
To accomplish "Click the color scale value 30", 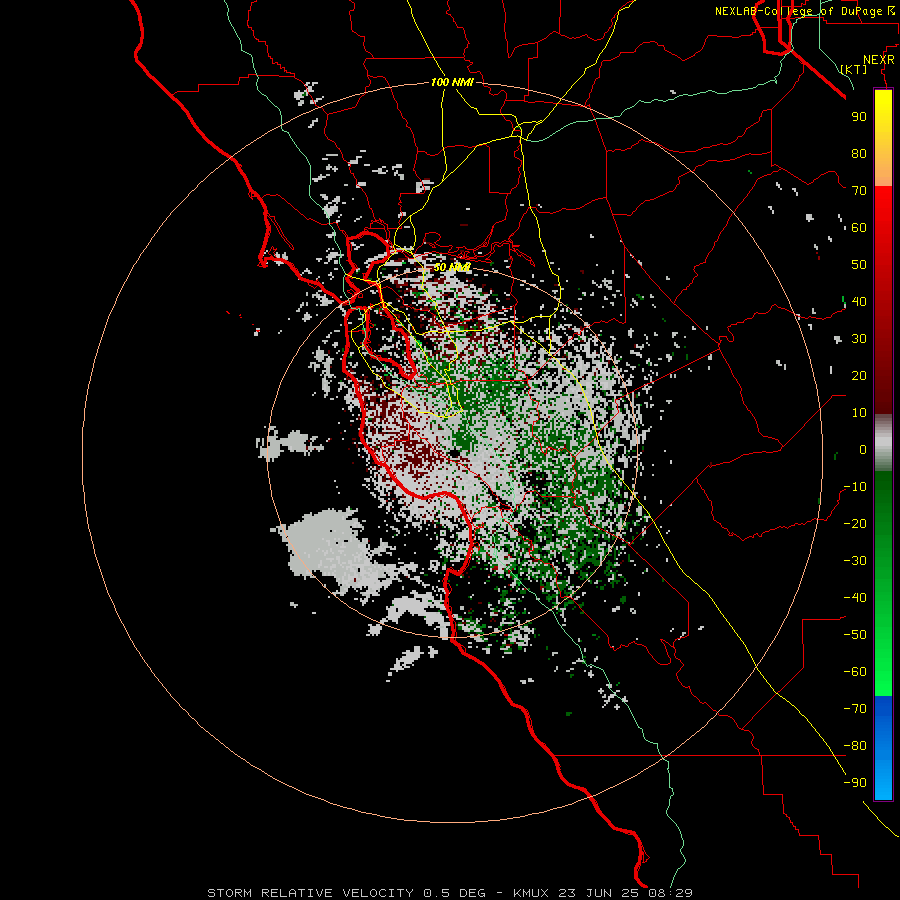I will [859, 339].
